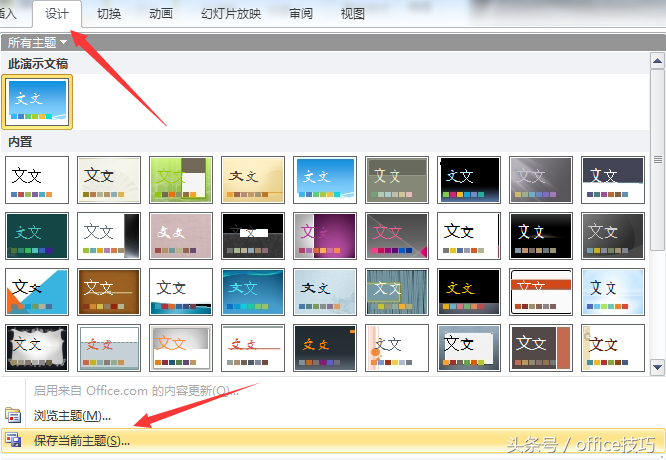Select the sky-blue theme under 此演示文稿

point(37,102)
